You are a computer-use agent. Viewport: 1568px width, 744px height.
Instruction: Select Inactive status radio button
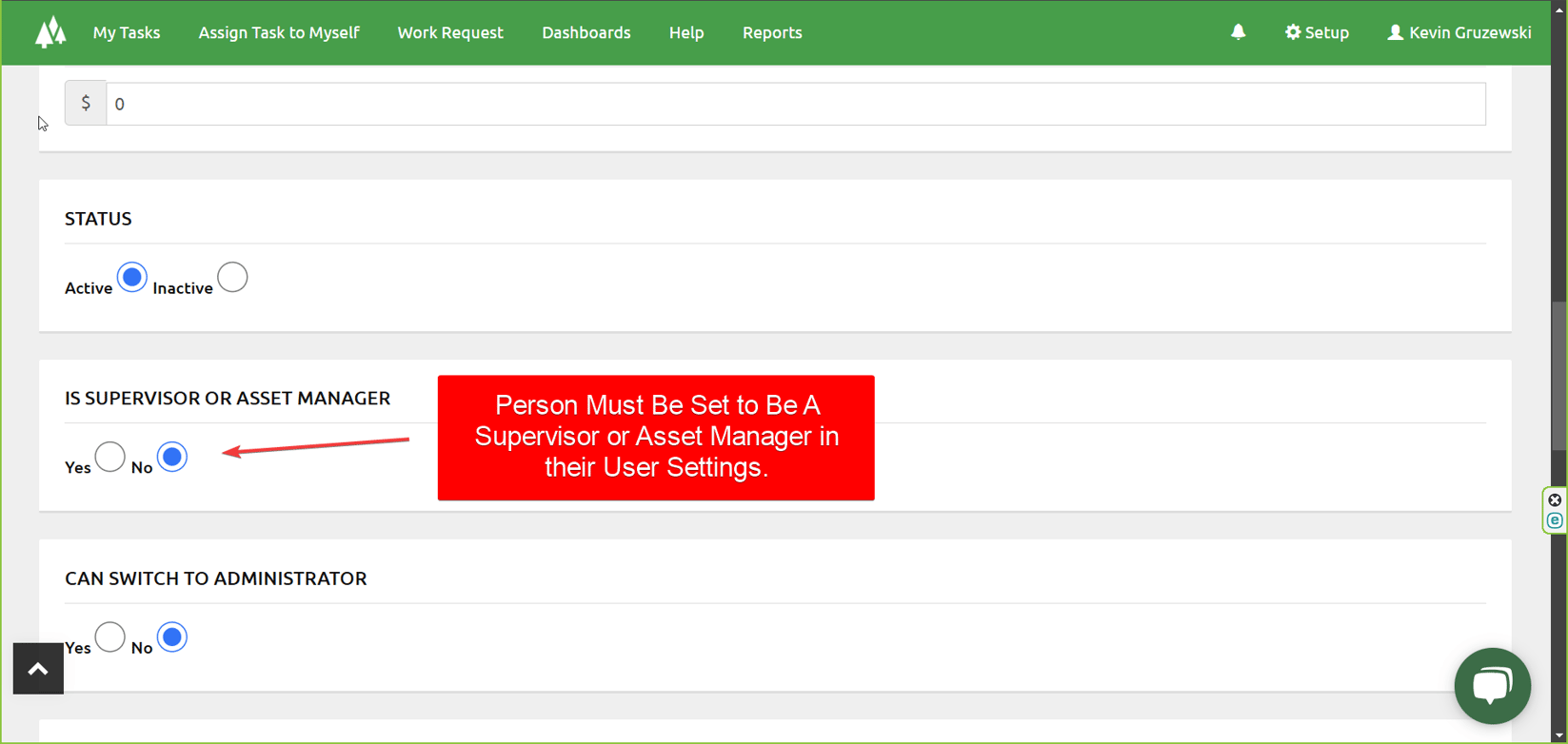[x=232, y=277]
